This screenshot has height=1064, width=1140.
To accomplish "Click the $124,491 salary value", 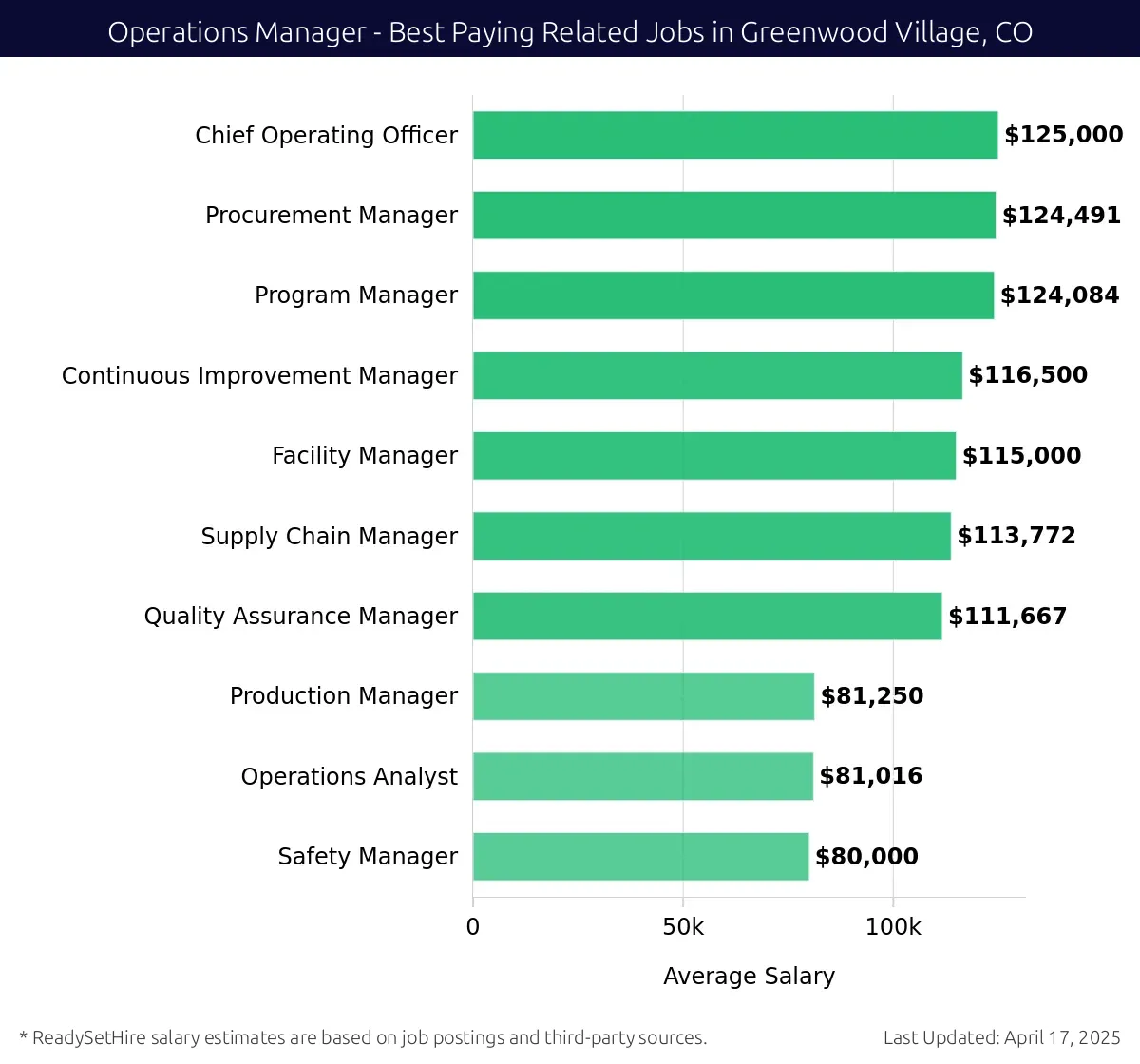I will (x=1062, y=216).
